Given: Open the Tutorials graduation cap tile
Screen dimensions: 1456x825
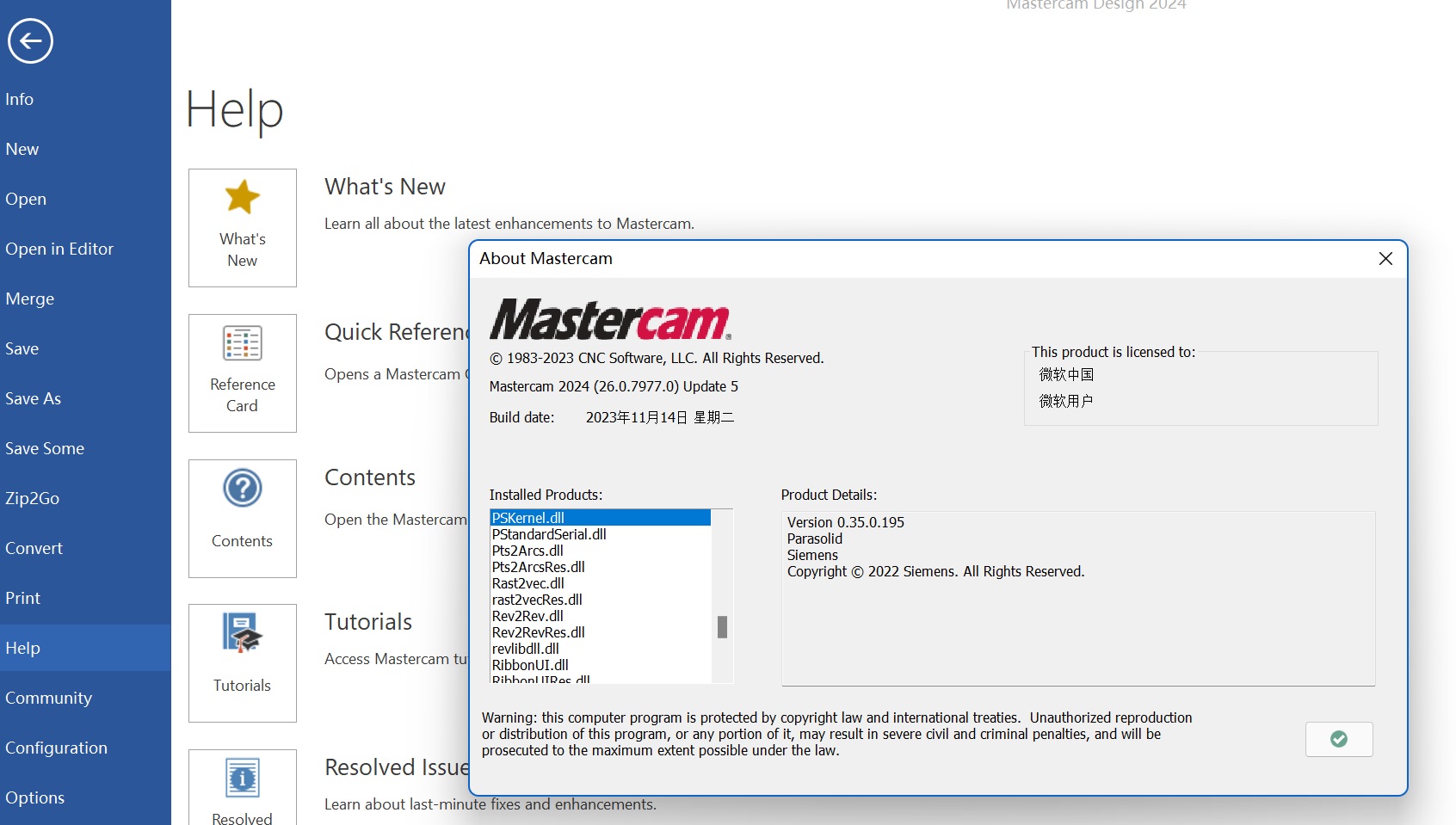Looking at the screenshot, I should pos(243,663).
